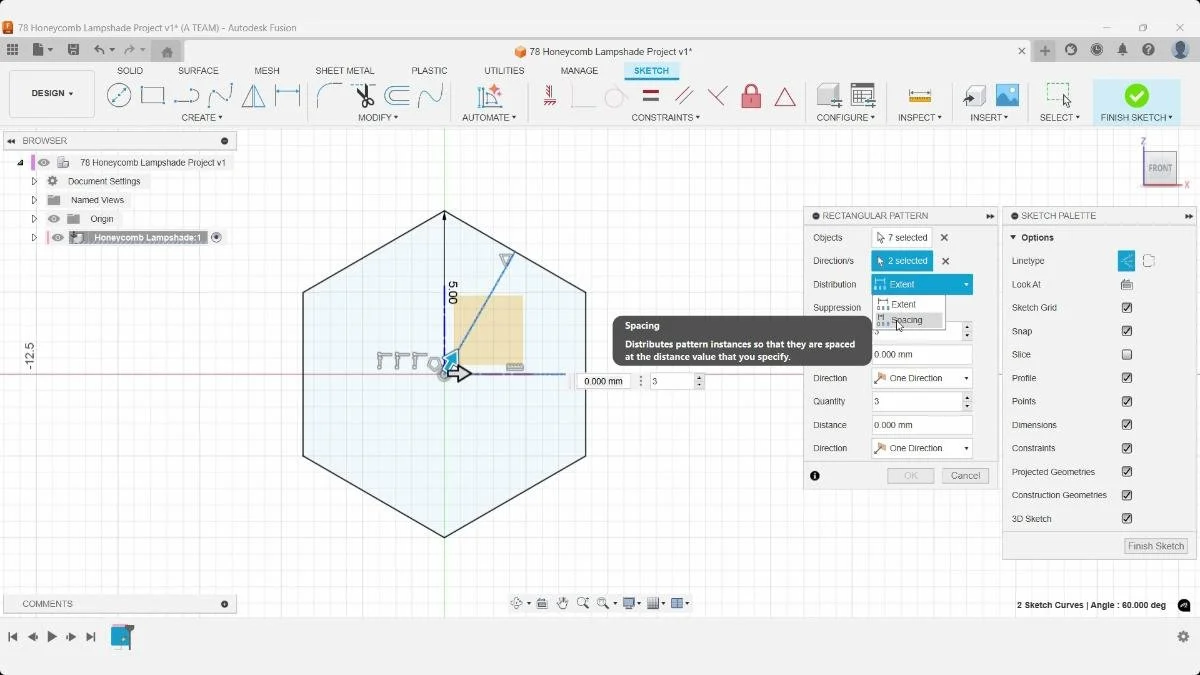The width and height of the screenshot is (1200, 675).
Task: Click the Look At icon in Sketch Palette
Action: (x=1127, y=285)
